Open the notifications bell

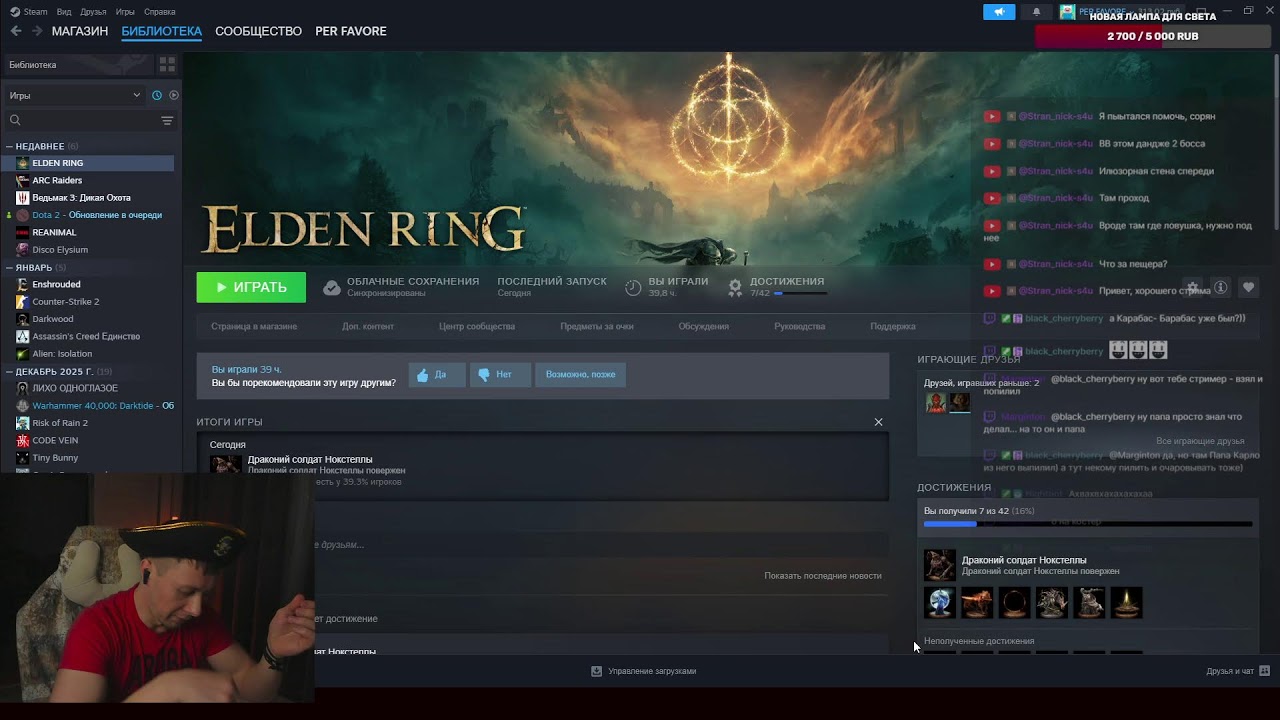click(1036, 12)
